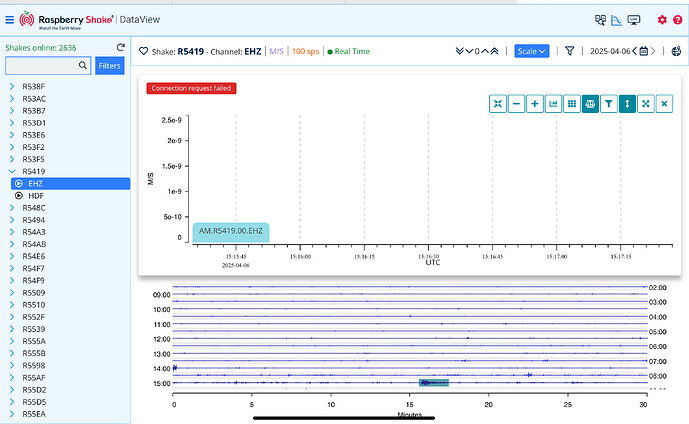This screenshot has height=424, width=689.
Task: Expand waveform plot to fullscreen
Action: [645, 104]
